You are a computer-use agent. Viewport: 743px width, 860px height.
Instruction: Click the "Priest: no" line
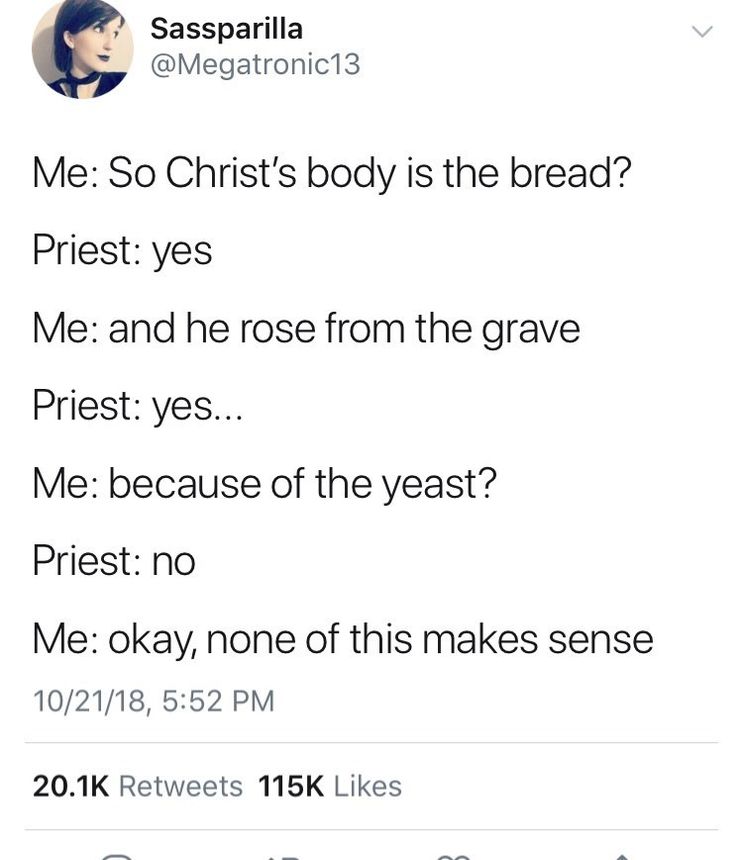[x=114, y=562]
